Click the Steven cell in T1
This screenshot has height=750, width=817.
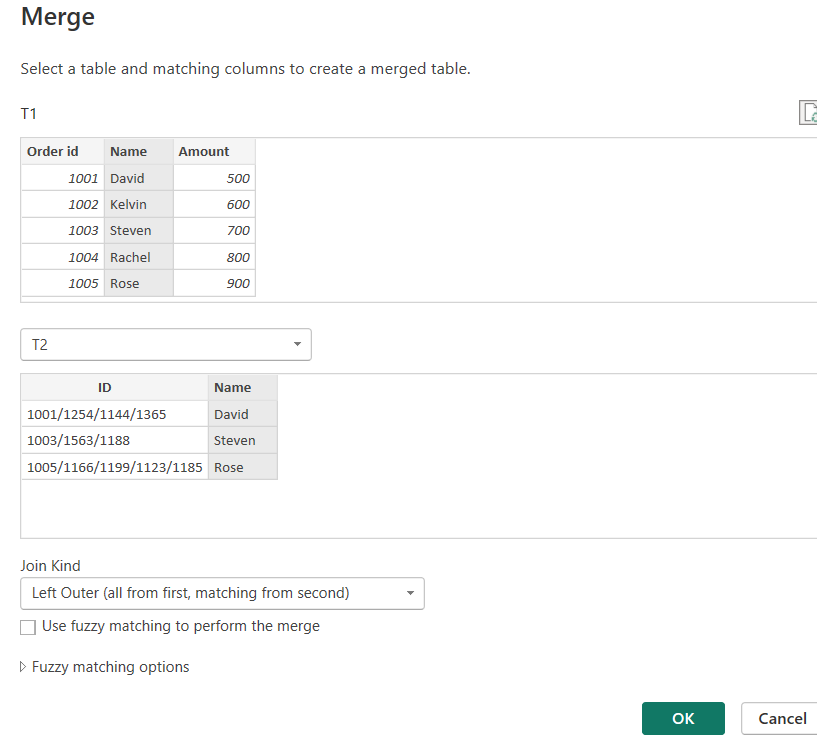(x=139, y=230)
